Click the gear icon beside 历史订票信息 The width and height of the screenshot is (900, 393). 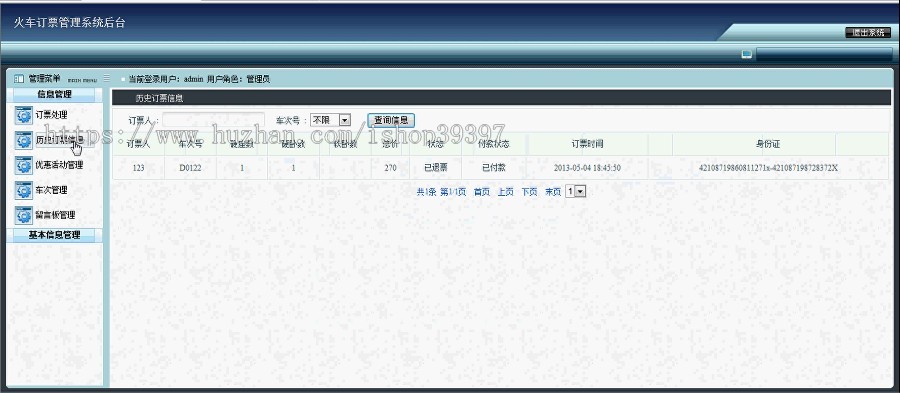click(24, 141)
